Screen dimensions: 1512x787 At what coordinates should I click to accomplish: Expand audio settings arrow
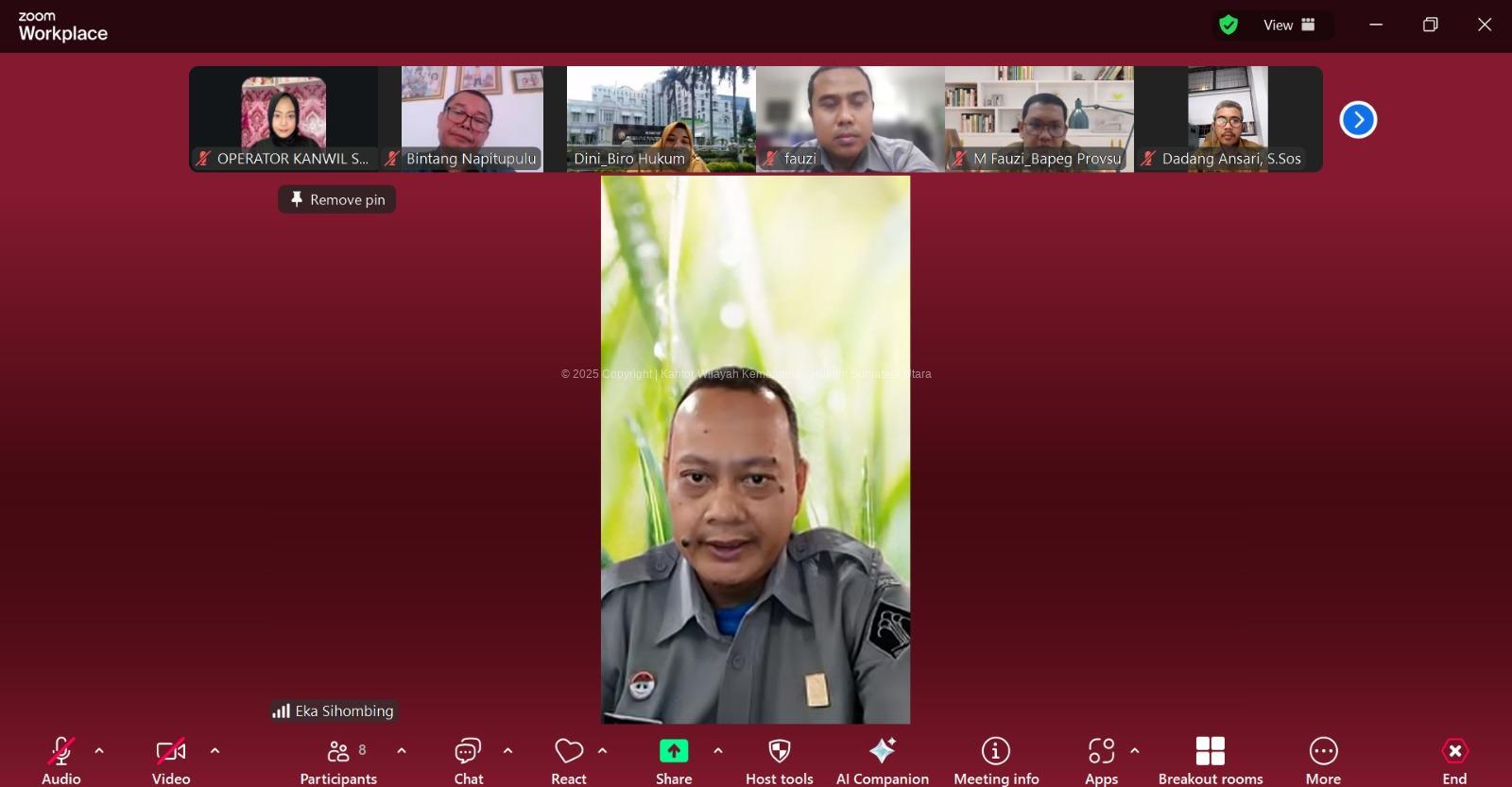(99, 751)
